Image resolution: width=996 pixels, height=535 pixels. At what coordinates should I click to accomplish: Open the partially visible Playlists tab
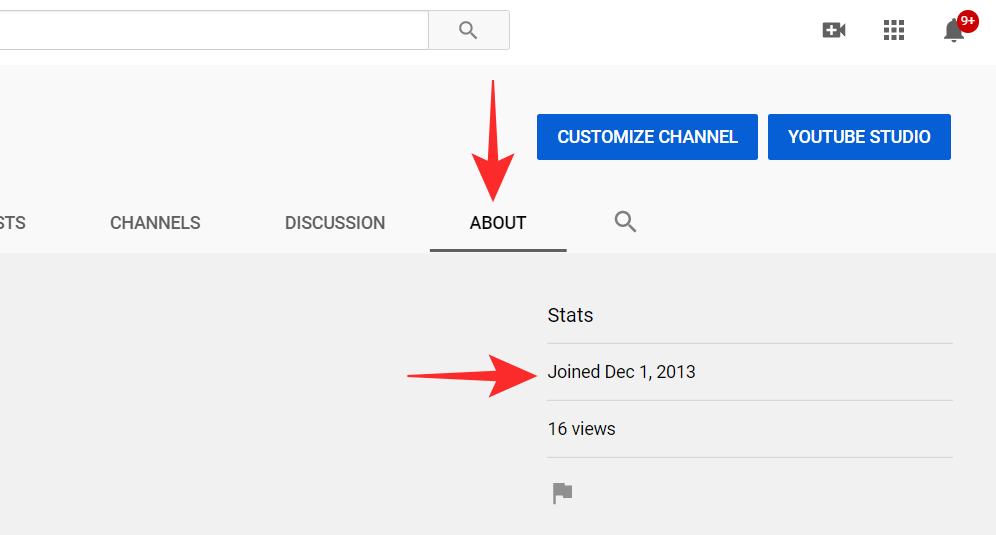click(x=12, y=223)
